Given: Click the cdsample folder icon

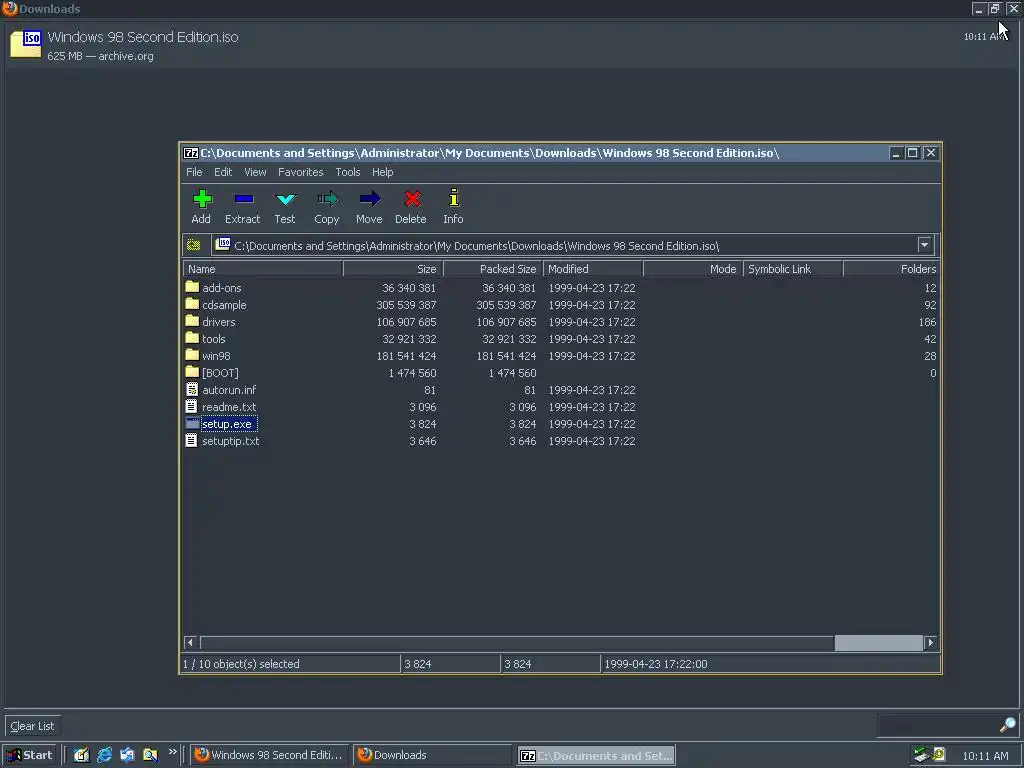Looking at the screenshot, I should click(192, 304).
